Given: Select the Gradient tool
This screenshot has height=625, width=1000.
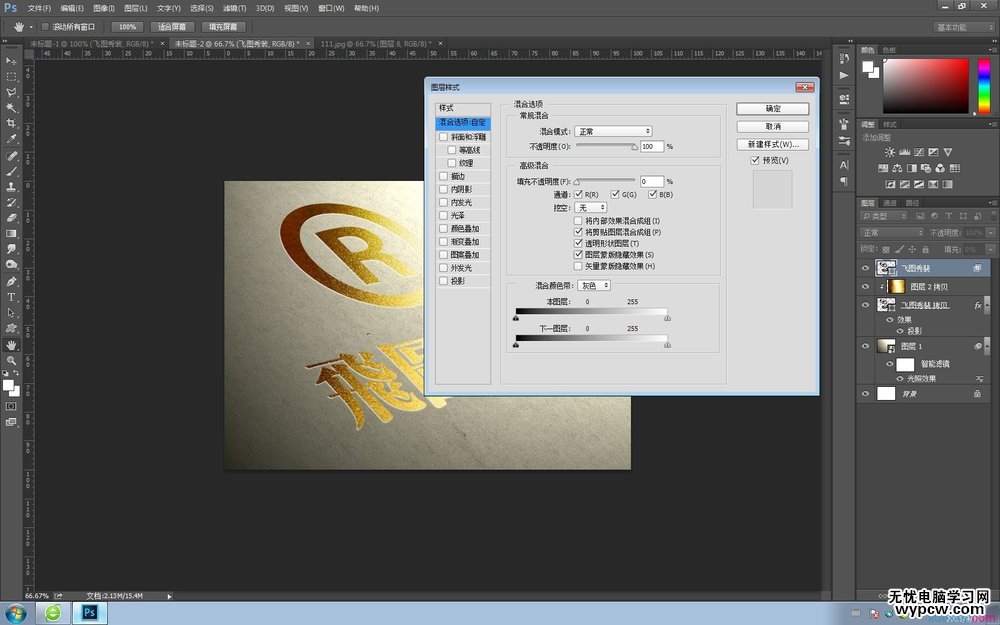Looking at the screenshot, I should 11,233.
